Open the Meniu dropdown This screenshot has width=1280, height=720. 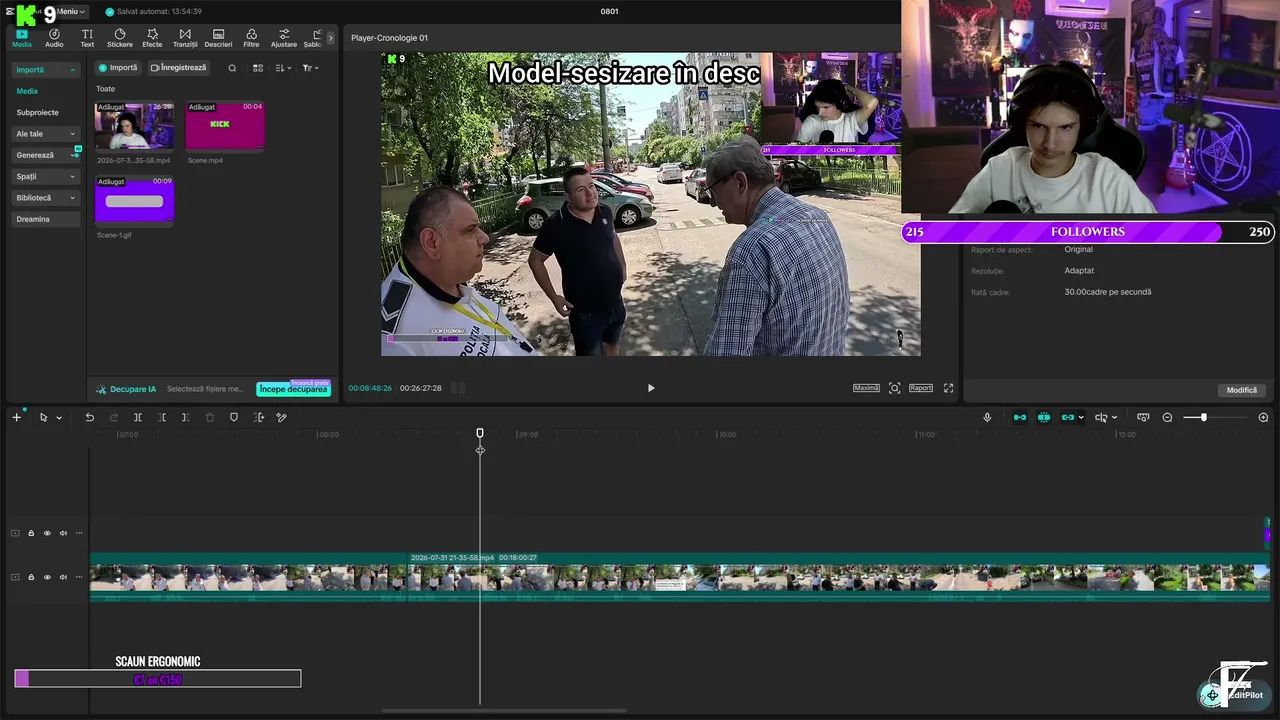click(x=70, y=11)
